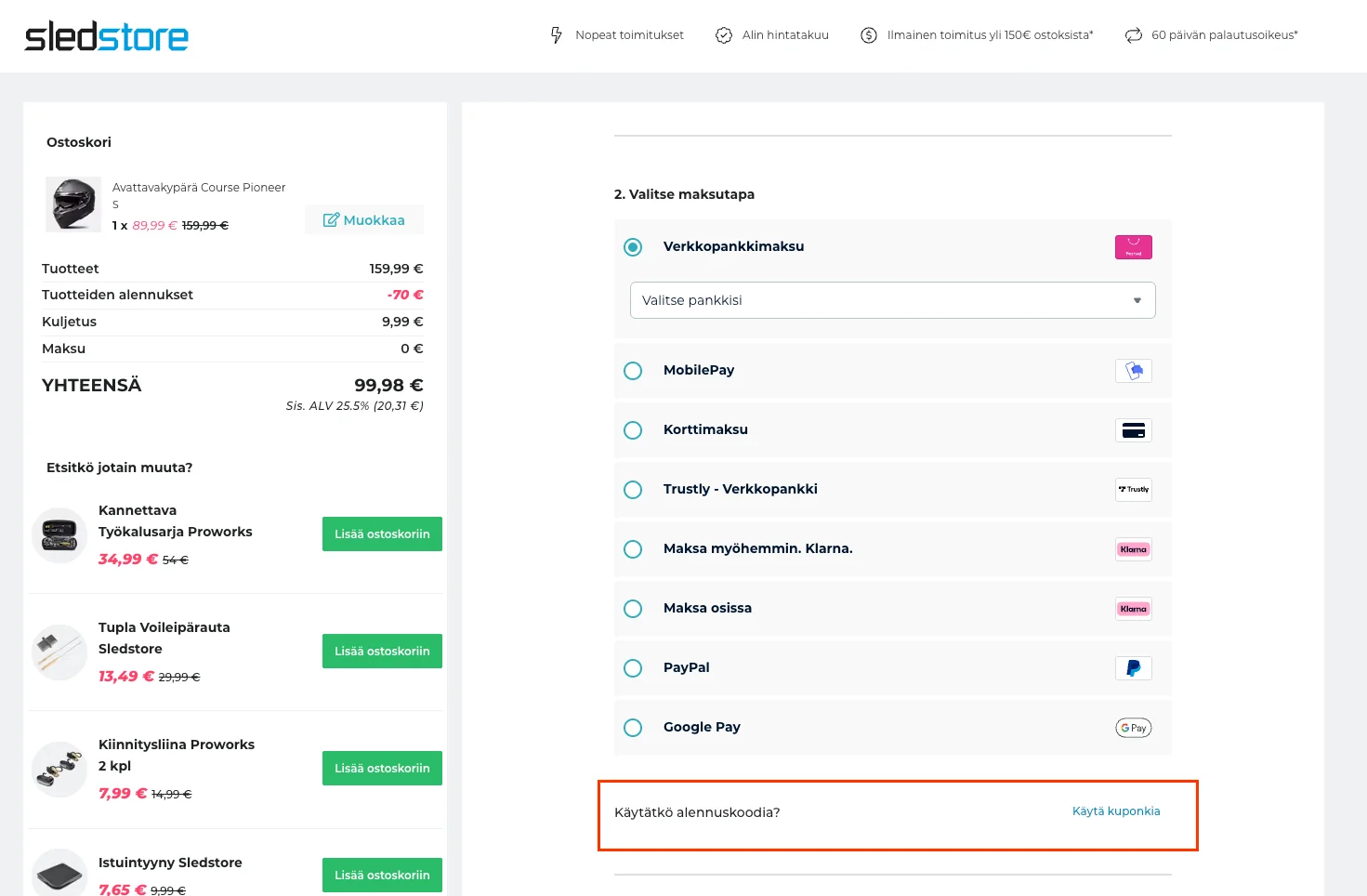The height and width of the screenshot is (896, 1367).
Task: Click the Korttimaksu credit card icon
Action: [1134, 430]
